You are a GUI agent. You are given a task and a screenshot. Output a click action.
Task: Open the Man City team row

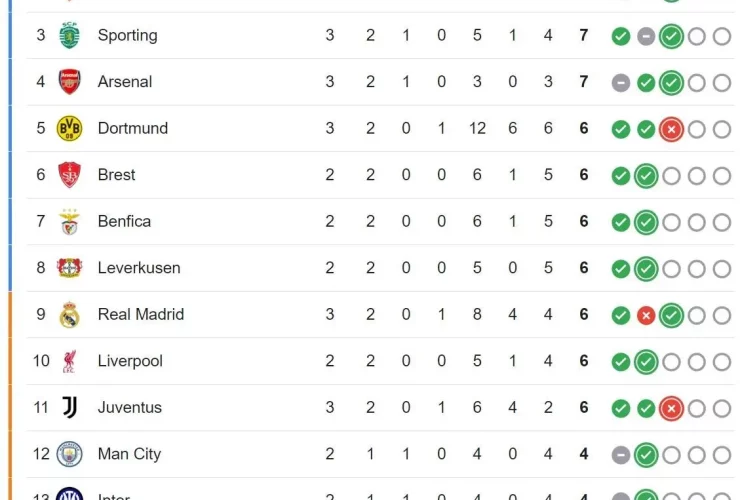(380, 454)
